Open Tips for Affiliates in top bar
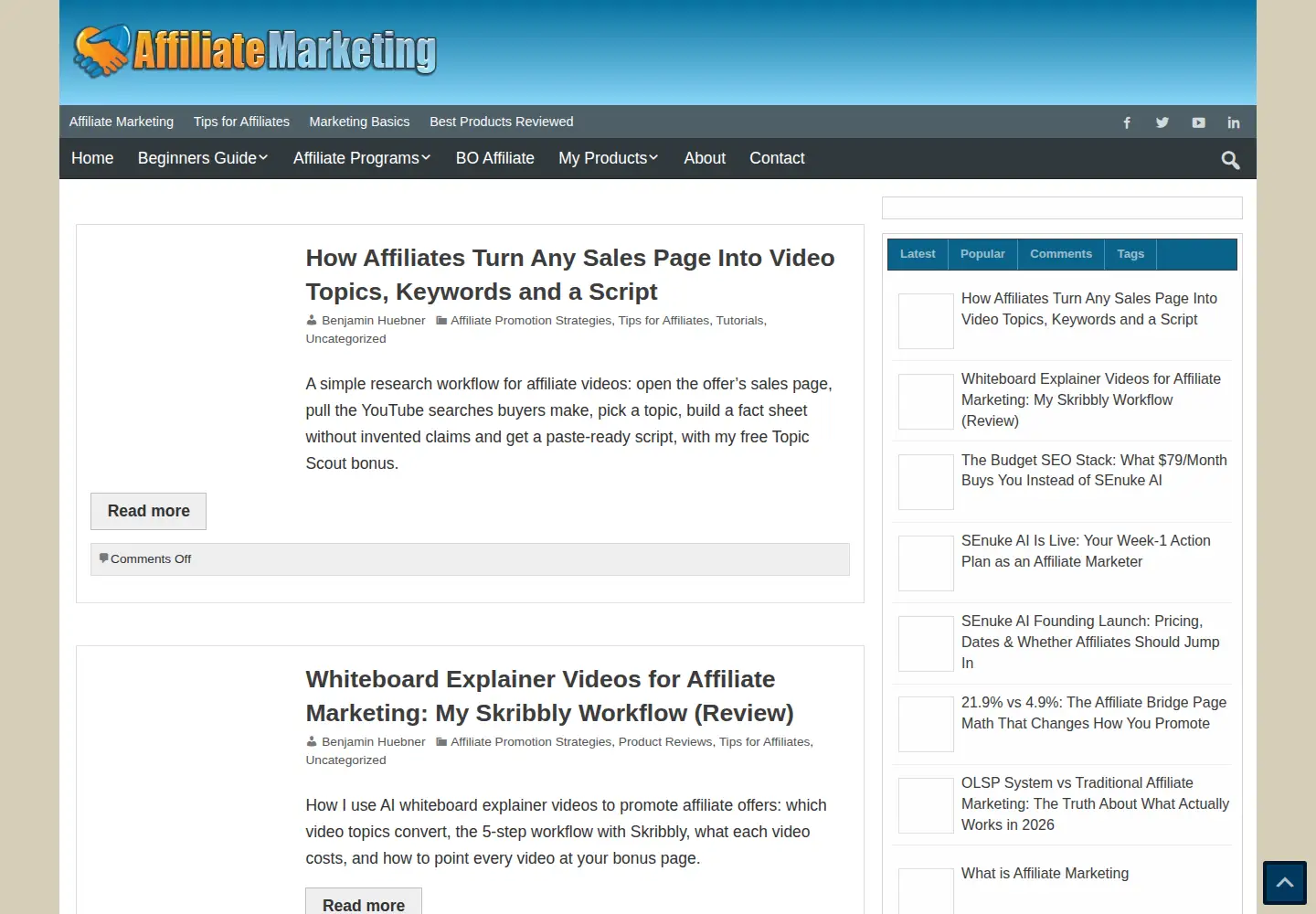The width and height of the screenshot is (1316, 914). coord(241,122)
